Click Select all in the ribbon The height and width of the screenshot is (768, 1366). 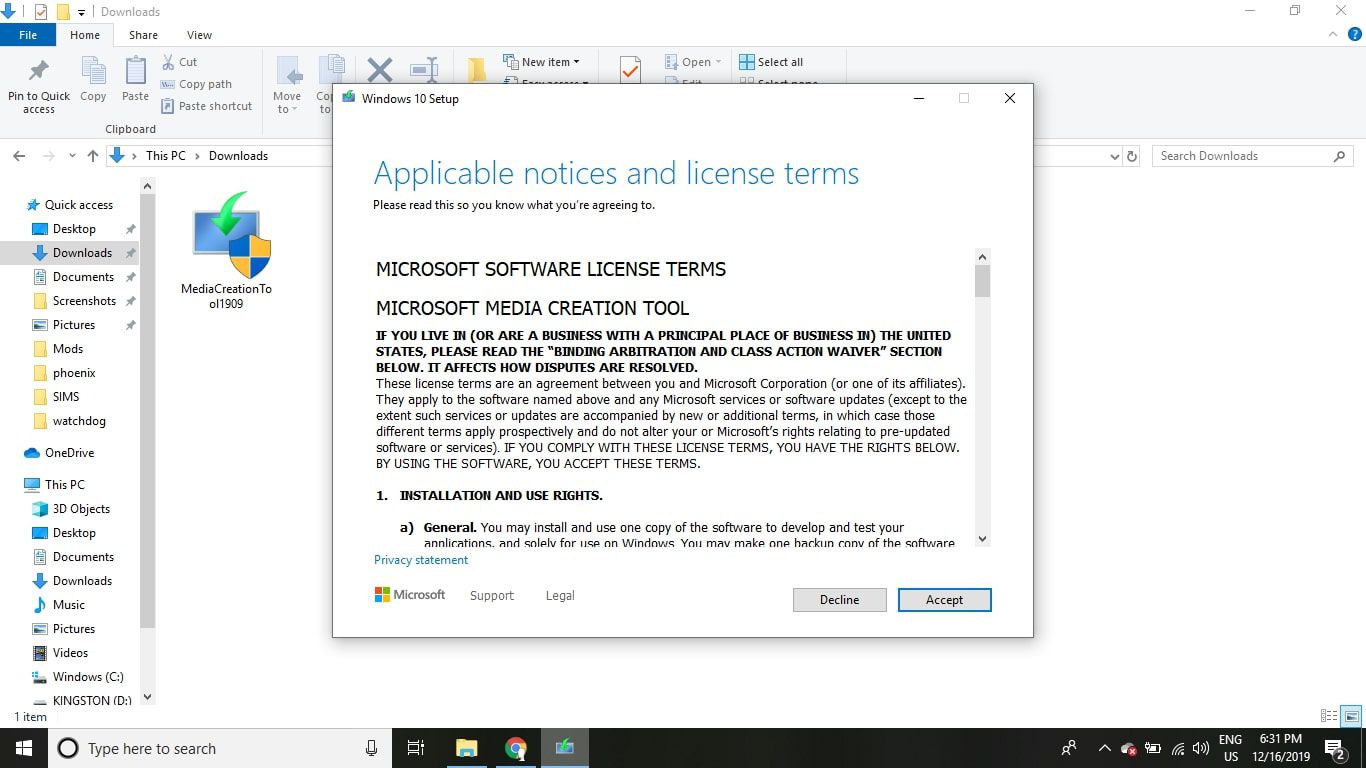(x=771, y=62)
